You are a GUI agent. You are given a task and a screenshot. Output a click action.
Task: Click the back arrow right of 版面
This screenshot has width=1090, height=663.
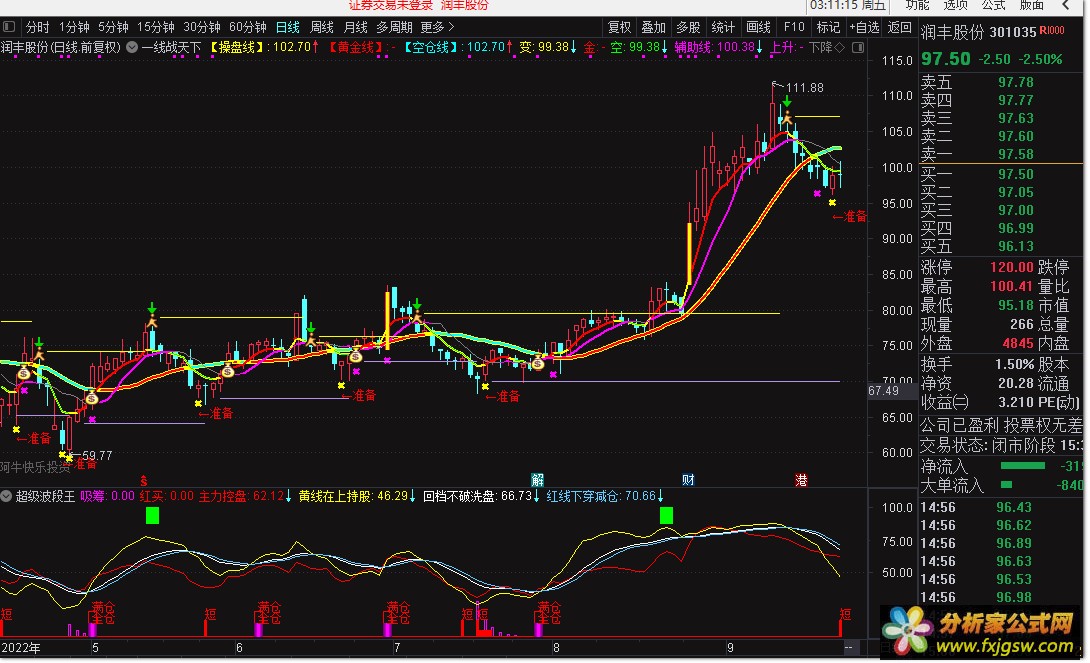point(1067,6)
